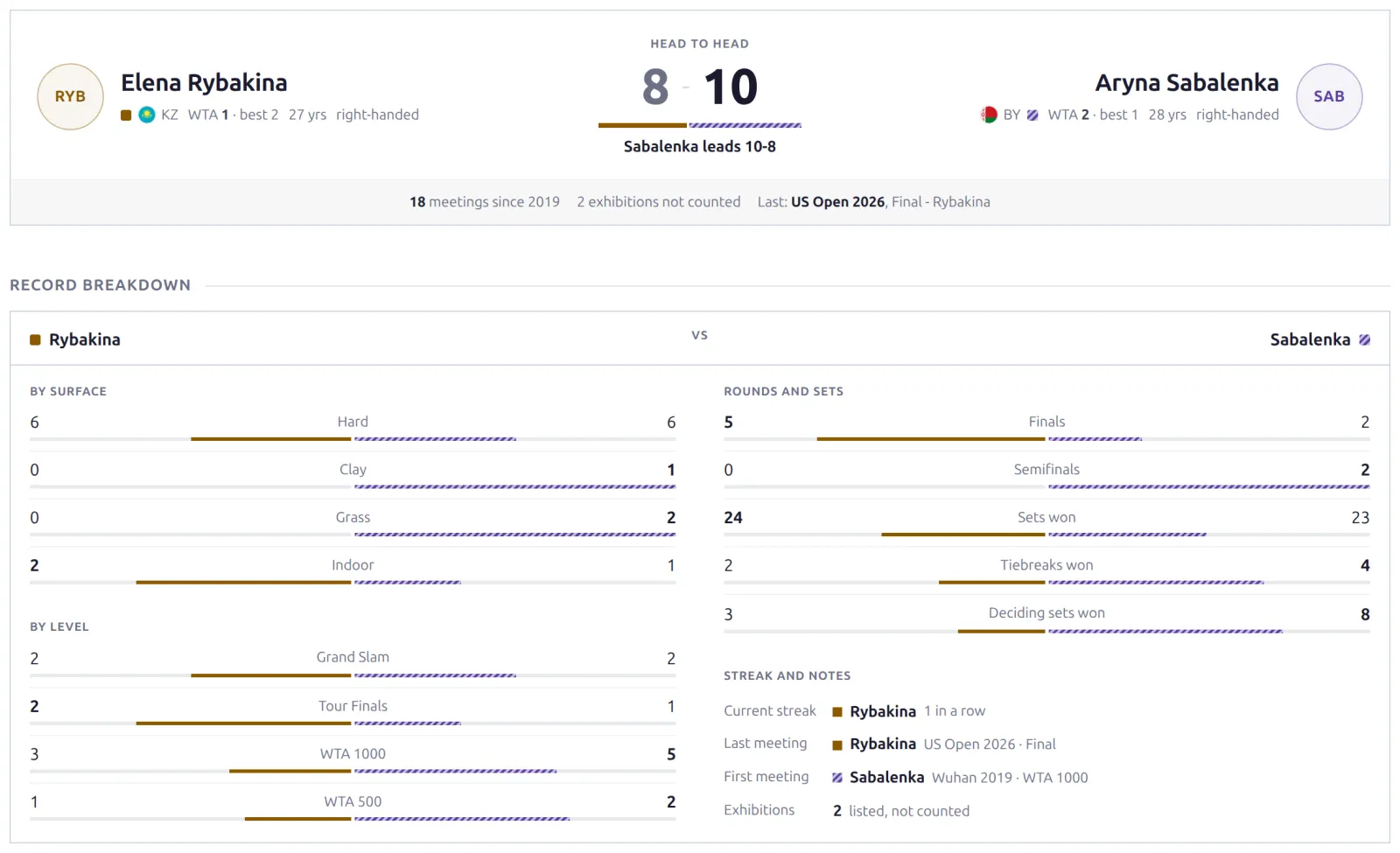Click the Hard surface row label
This screenshot has width=1400, height=853.
(x=353, y=422)
